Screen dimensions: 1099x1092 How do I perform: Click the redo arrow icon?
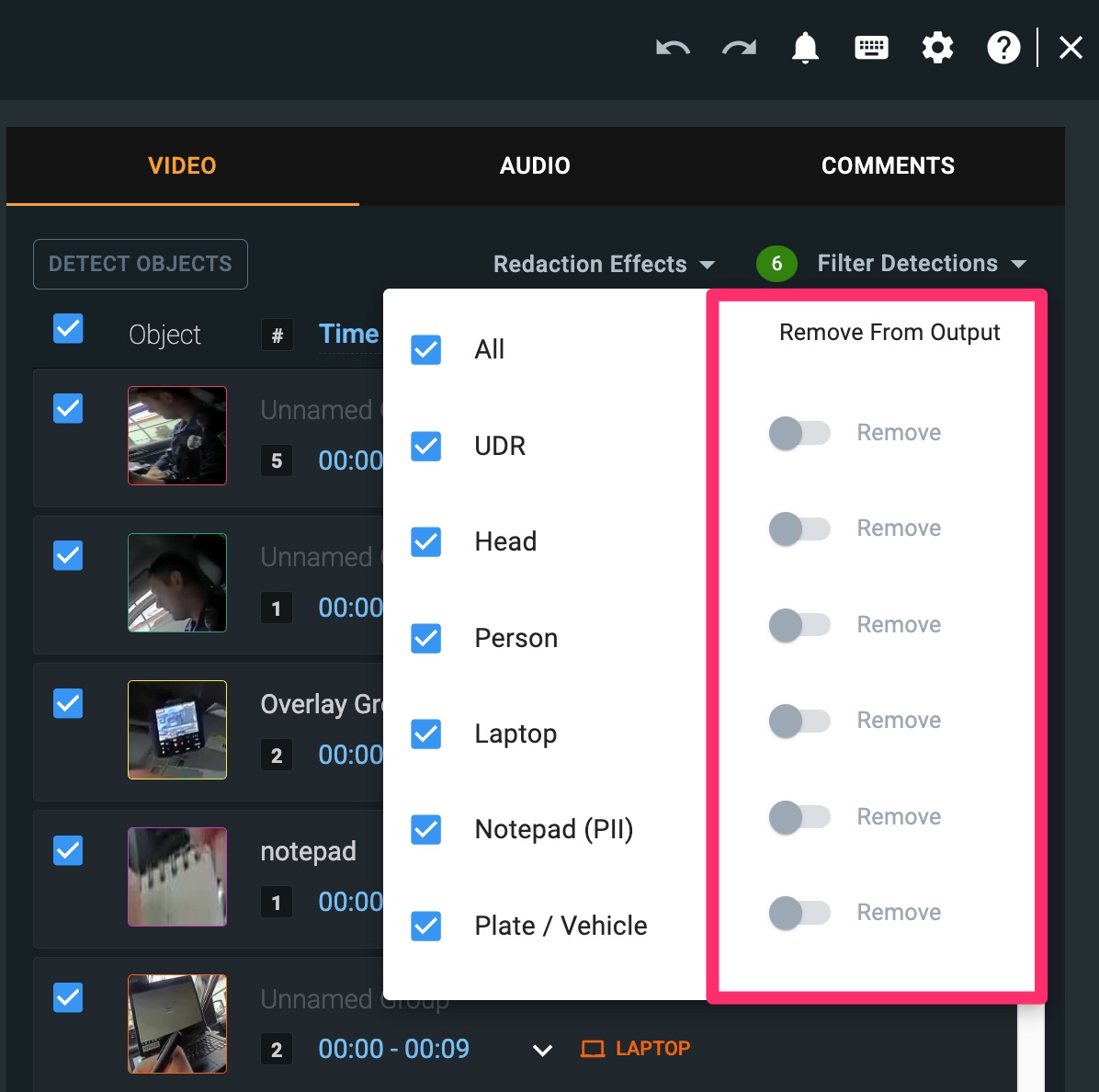coord(739,48)
